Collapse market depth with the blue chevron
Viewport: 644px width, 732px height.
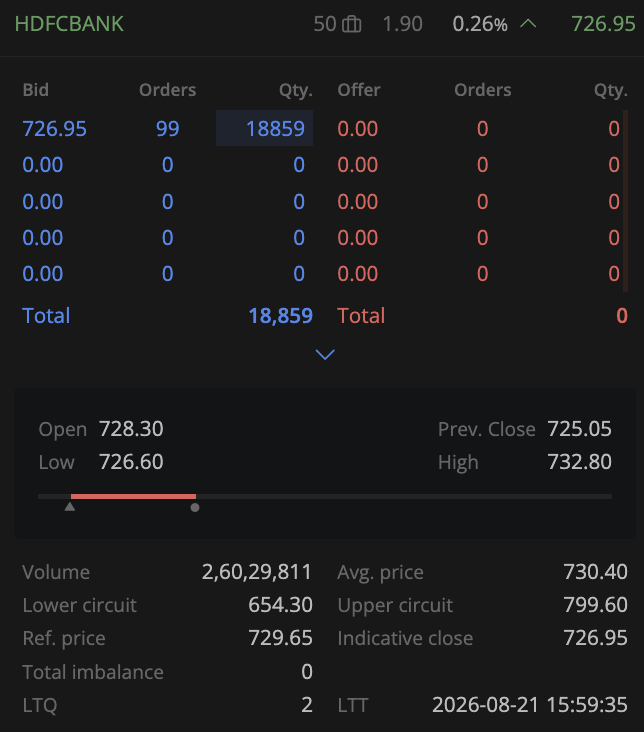coord(325,355)
